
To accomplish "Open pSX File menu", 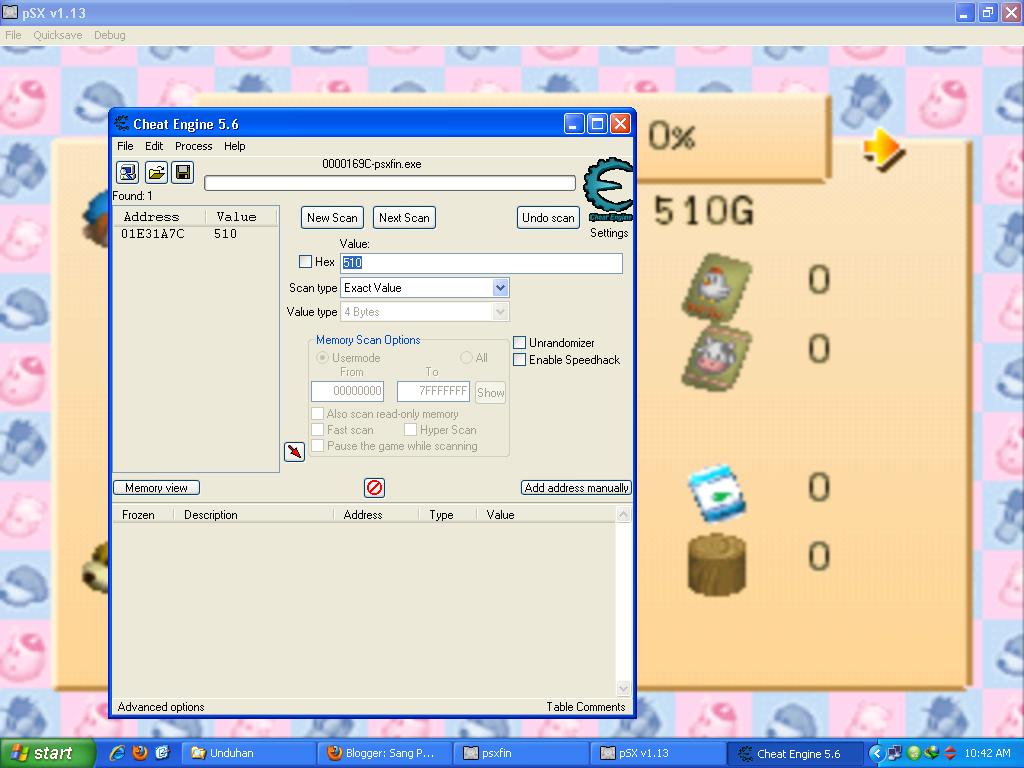I will (13, 35).
